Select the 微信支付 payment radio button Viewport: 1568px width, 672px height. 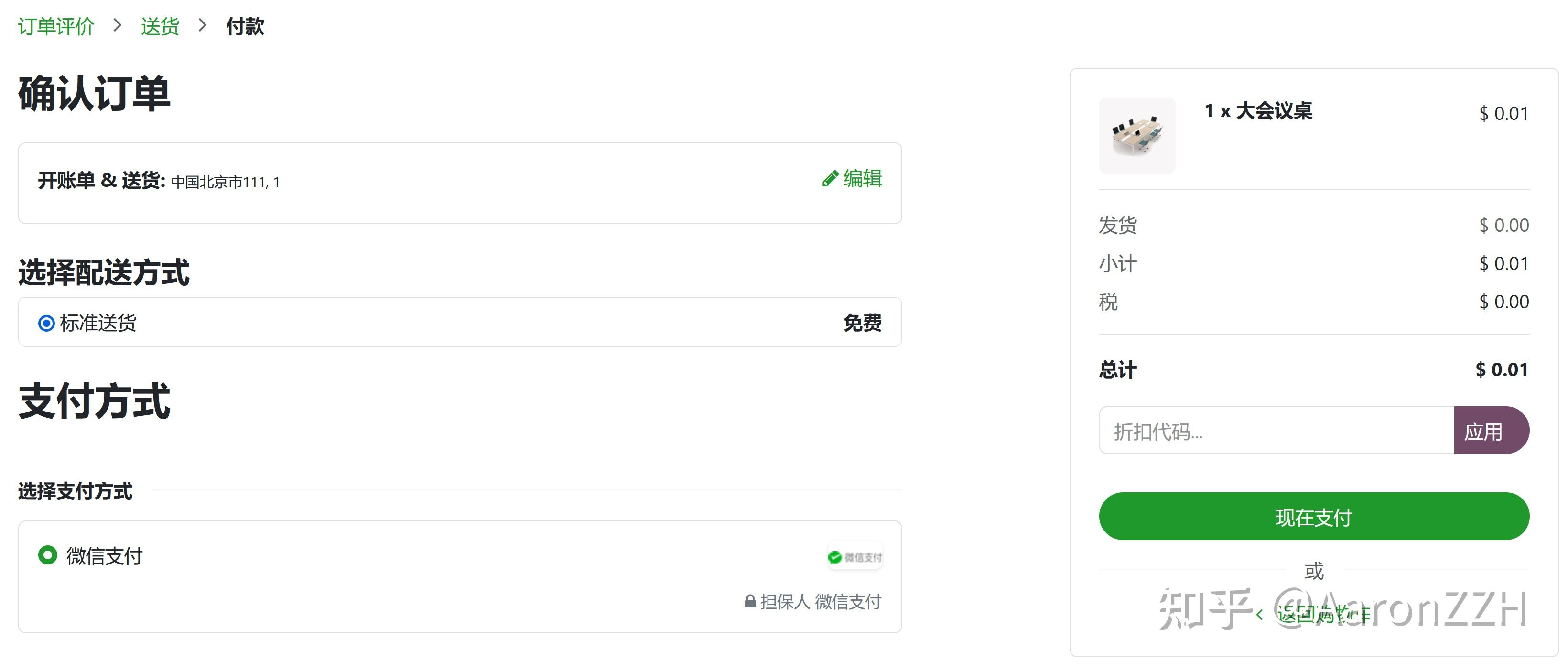click(47, 555)
